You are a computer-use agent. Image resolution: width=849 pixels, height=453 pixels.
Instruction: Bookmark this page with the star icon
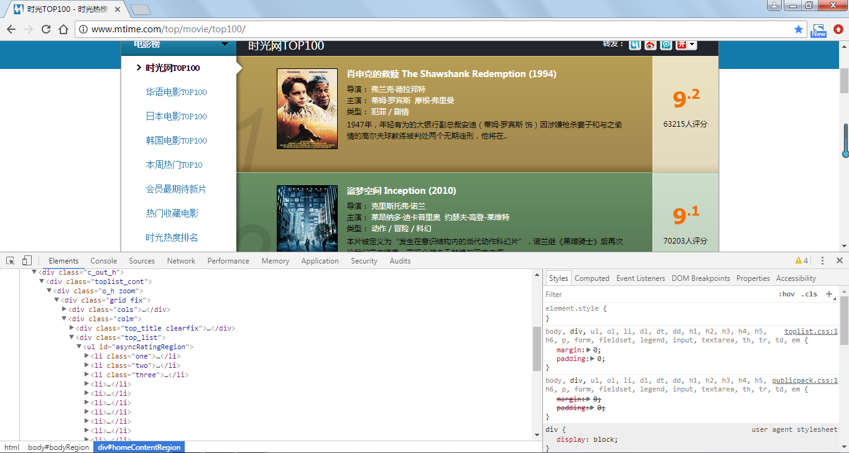click(798, 29)
